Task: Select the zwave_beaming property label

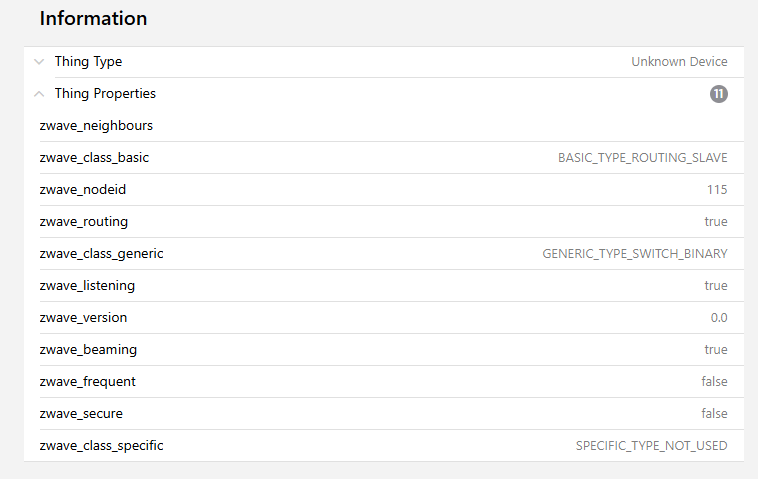Action: [x=88, y=350]
